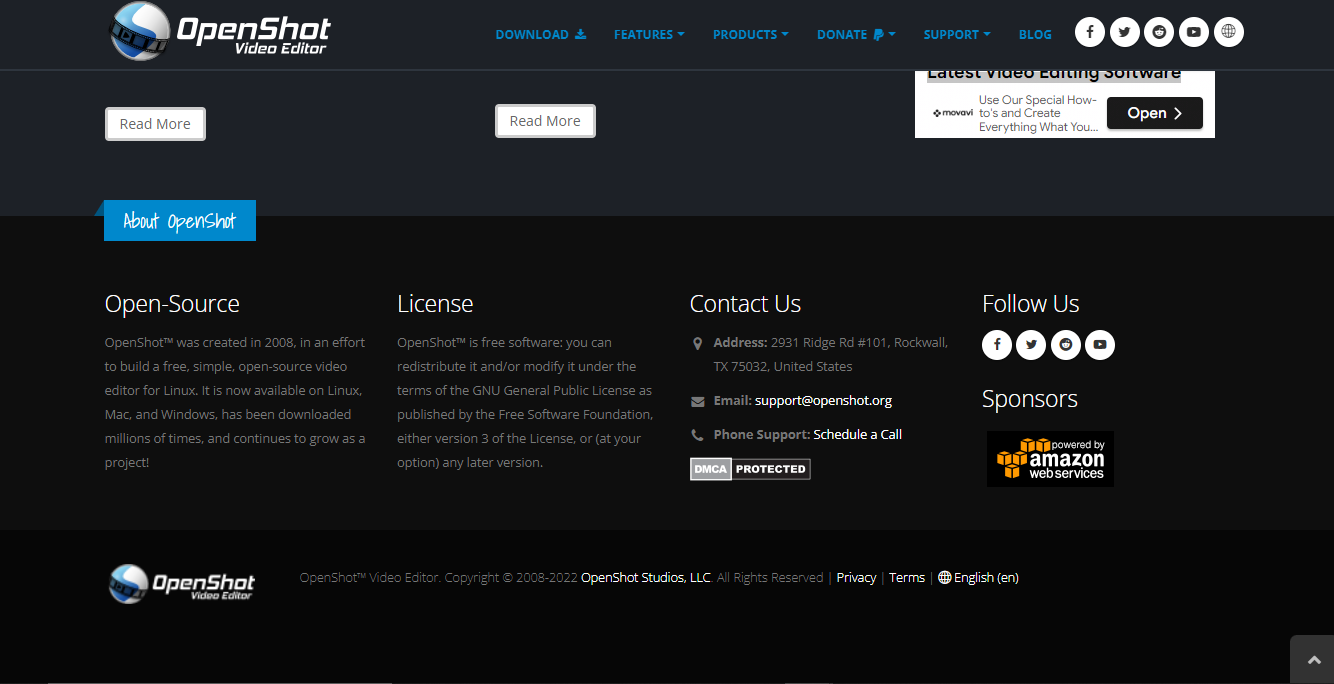Open Reddit icon in top navigation bar
Viewport: 1334px width, 684px height.
click(1159, 32)
